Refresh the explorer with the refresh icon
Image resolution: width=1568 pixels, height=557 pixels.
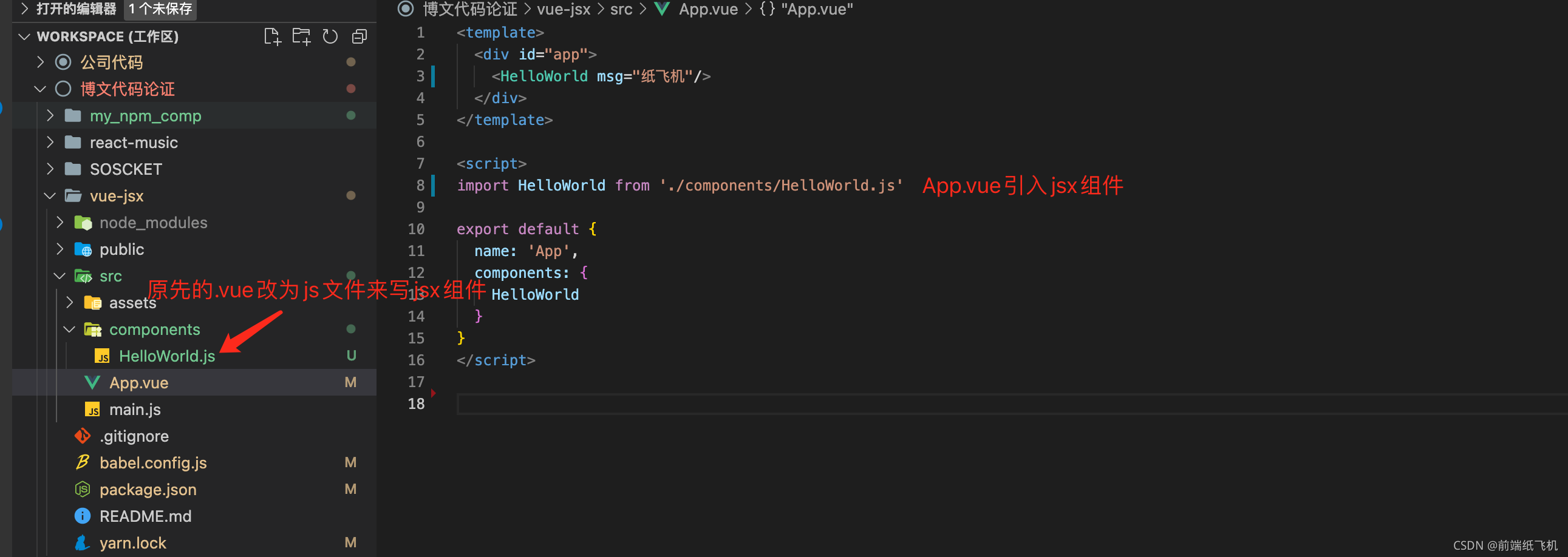[330, 36]
